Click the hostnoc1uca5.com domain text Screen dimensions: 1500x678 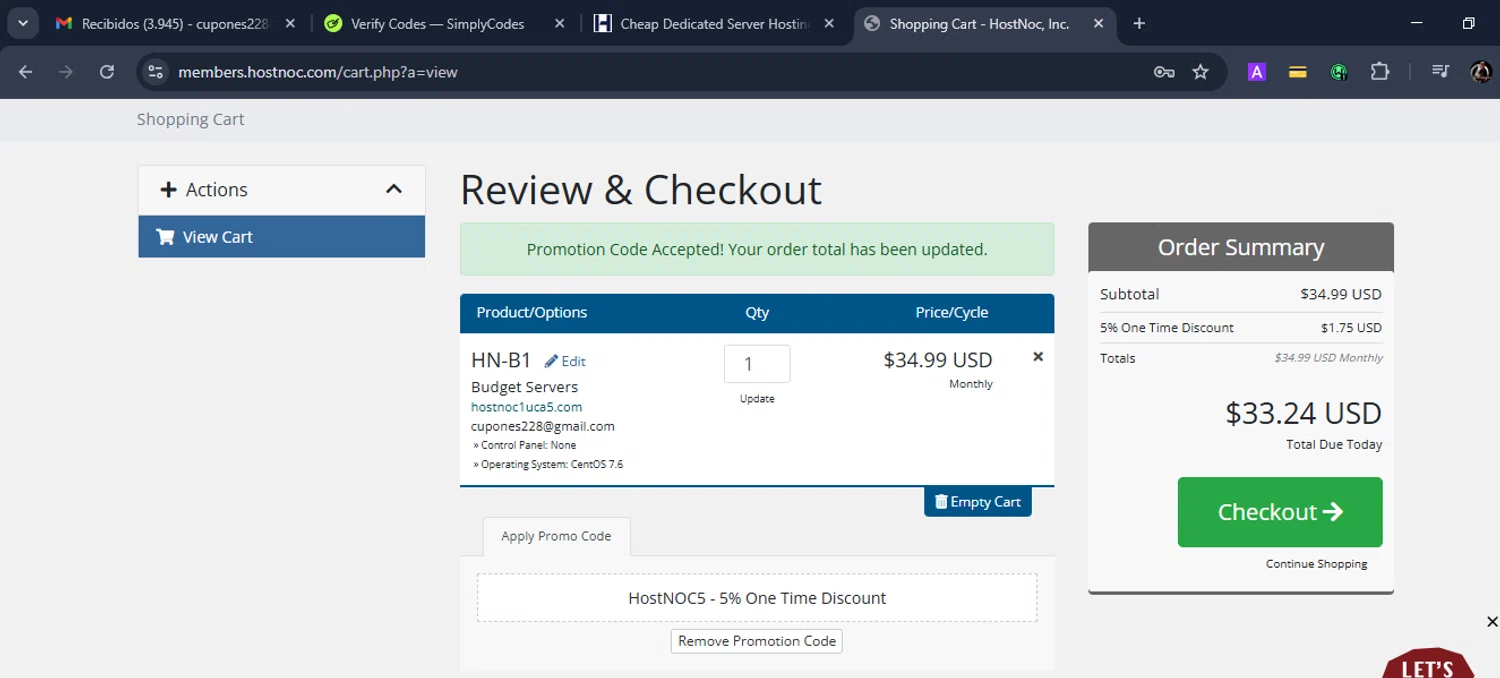526,407
